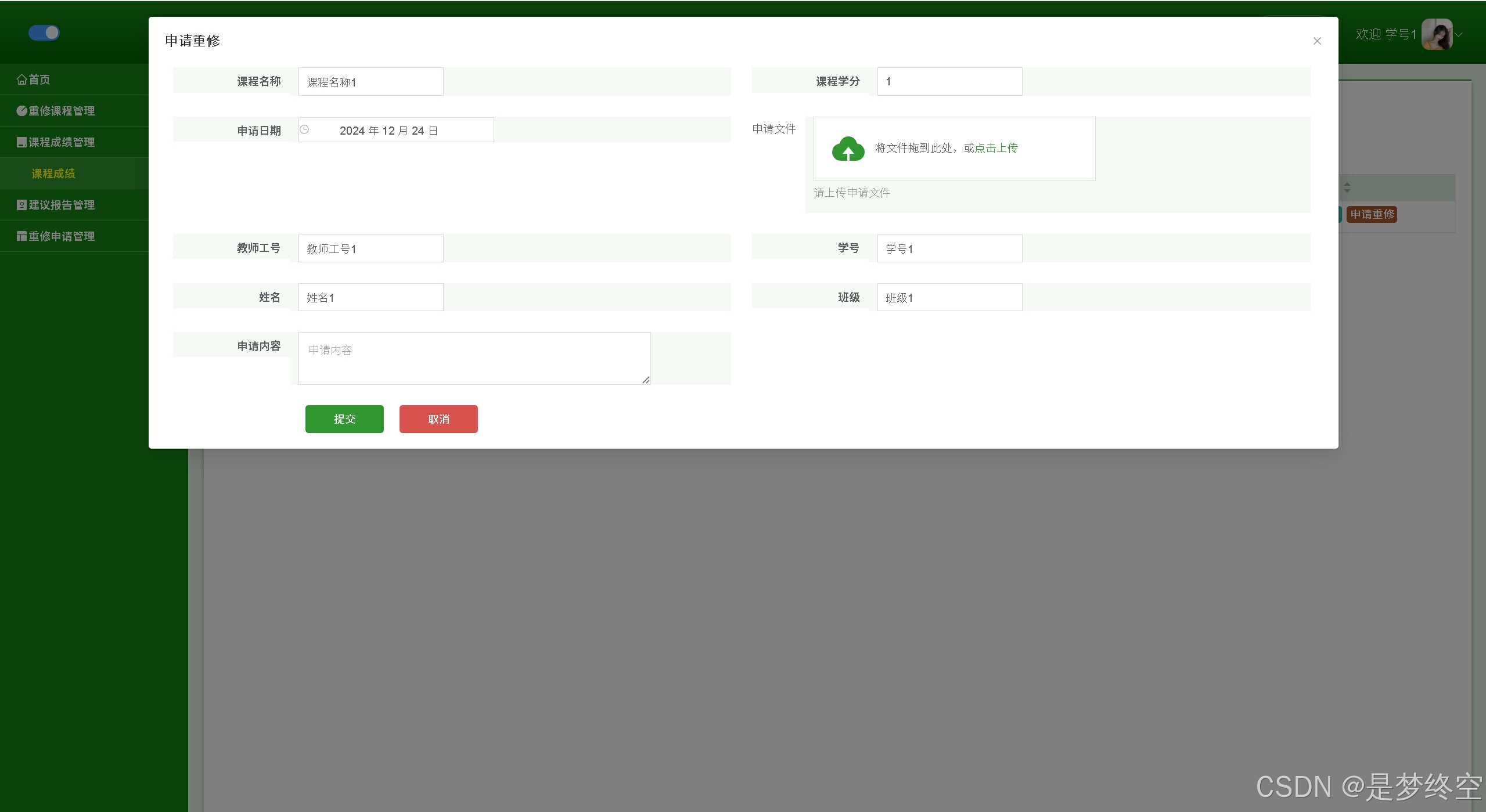The image size is (1486, 812).
Task: Close the 申请重修 dialog with X
Action: click(x=1316, y=41)
